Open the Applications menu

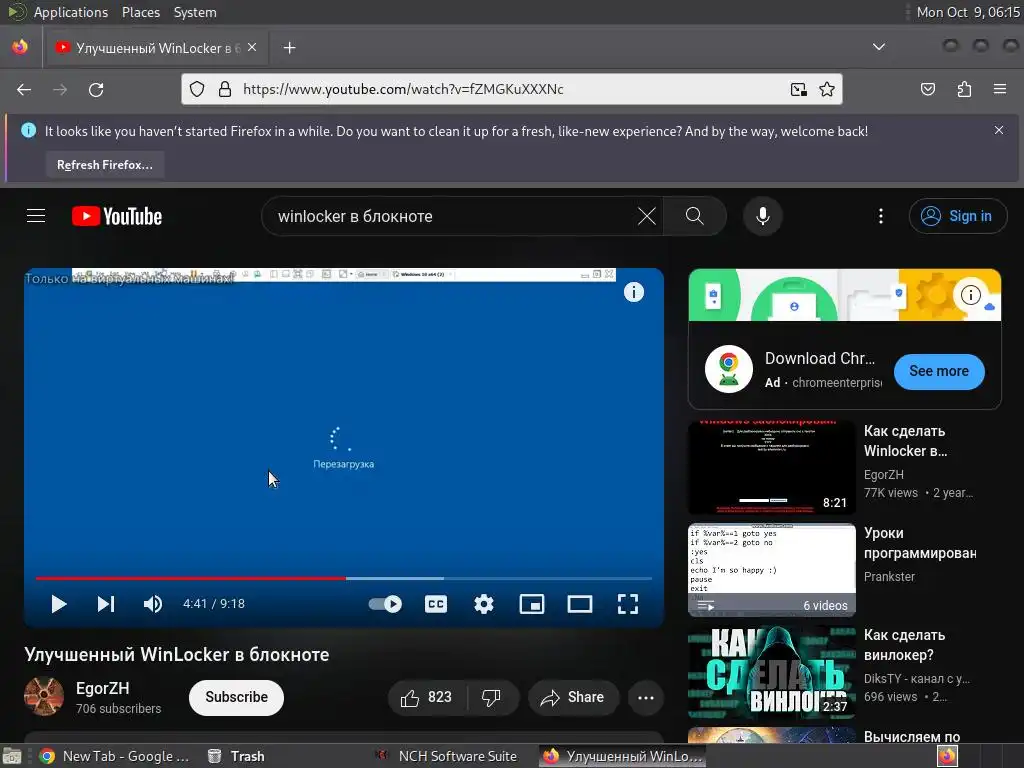click(71, 12)
